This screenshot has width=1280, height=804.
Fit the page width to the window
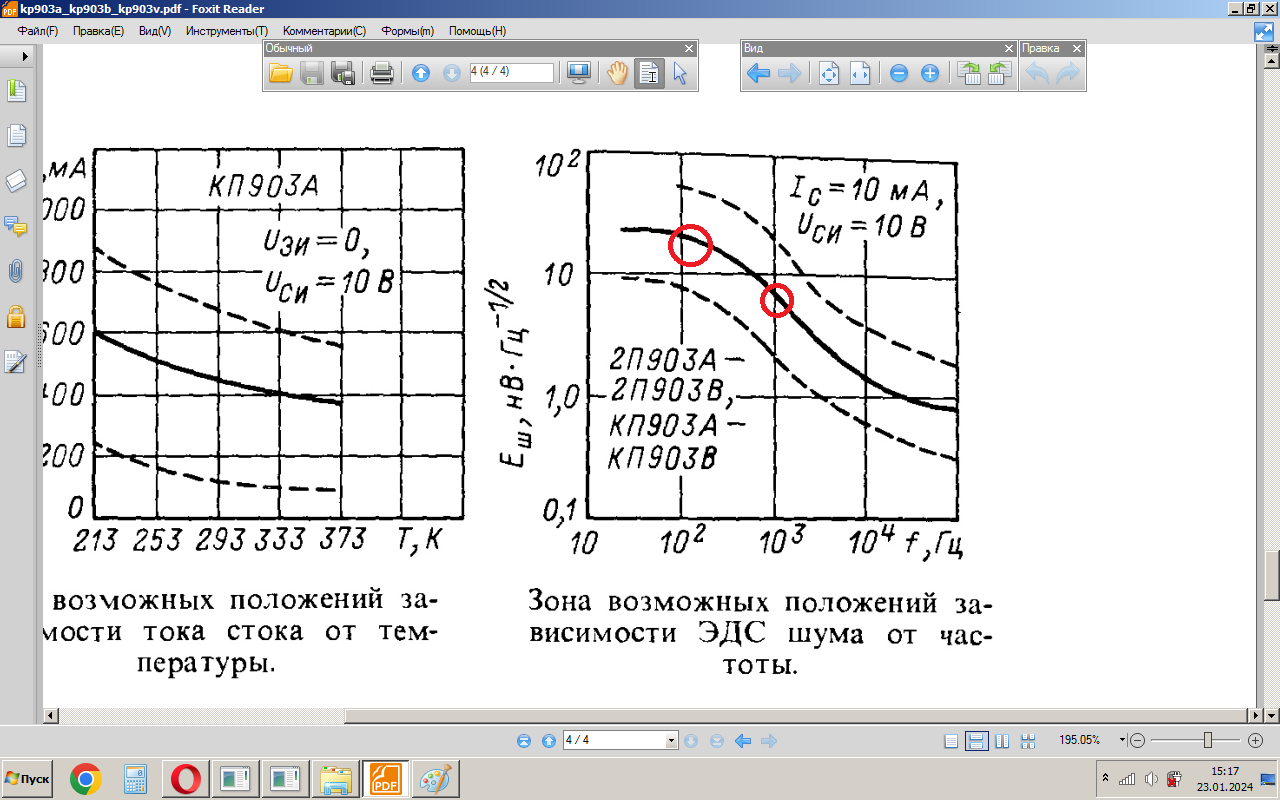[859, 73]
